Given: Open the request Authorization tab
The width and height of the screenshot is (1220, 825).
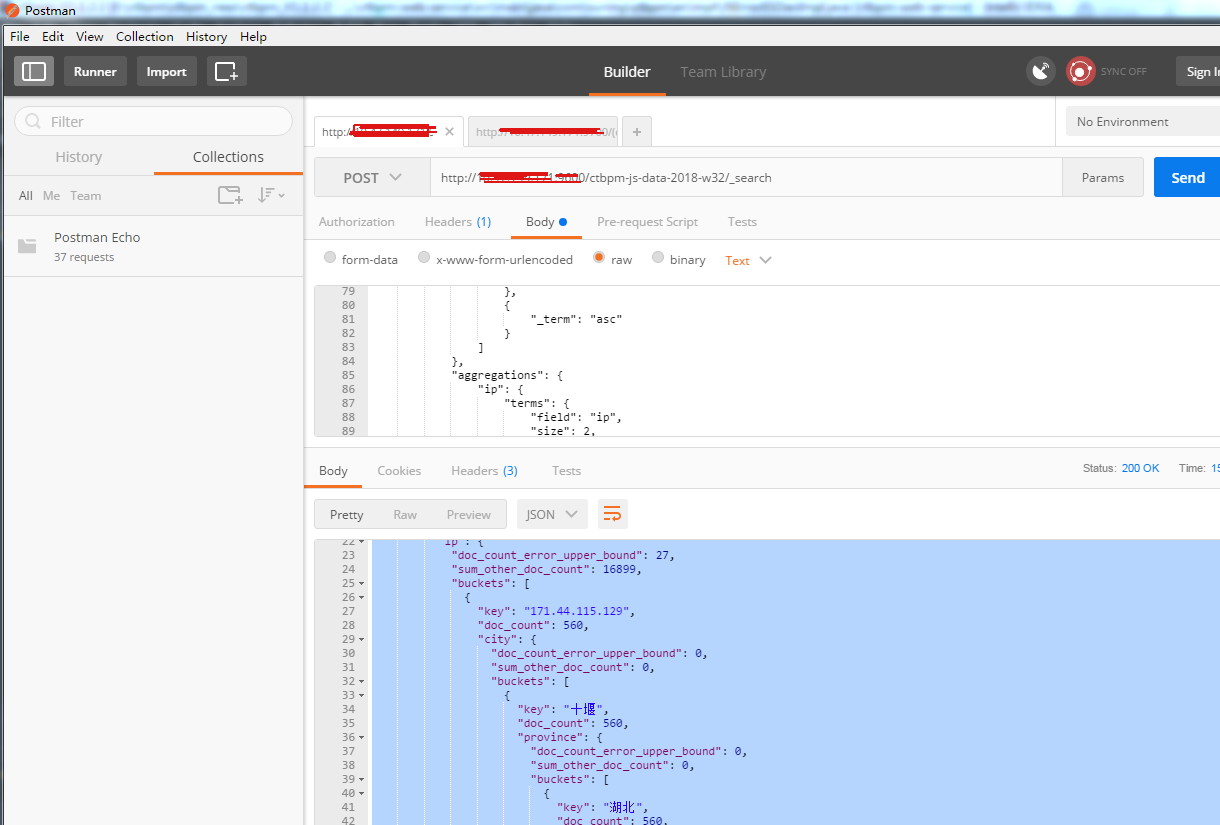Looking at the screenshot, I should pyautogui.click(x=356, y=222).
